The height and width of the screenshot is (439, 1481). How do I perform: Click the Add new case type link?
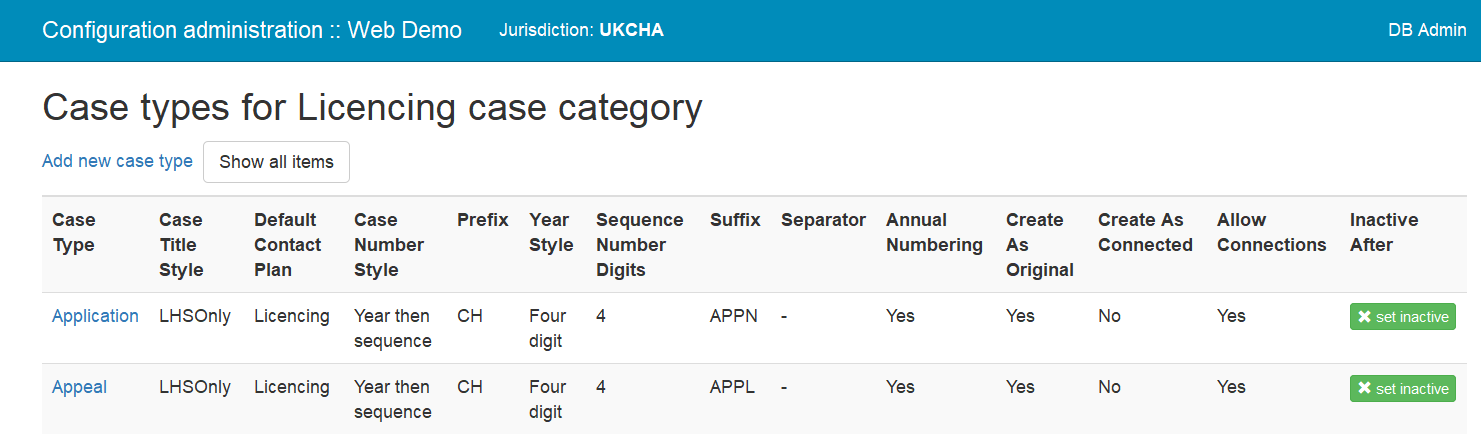pyautogui.click(x=117, y=161)
